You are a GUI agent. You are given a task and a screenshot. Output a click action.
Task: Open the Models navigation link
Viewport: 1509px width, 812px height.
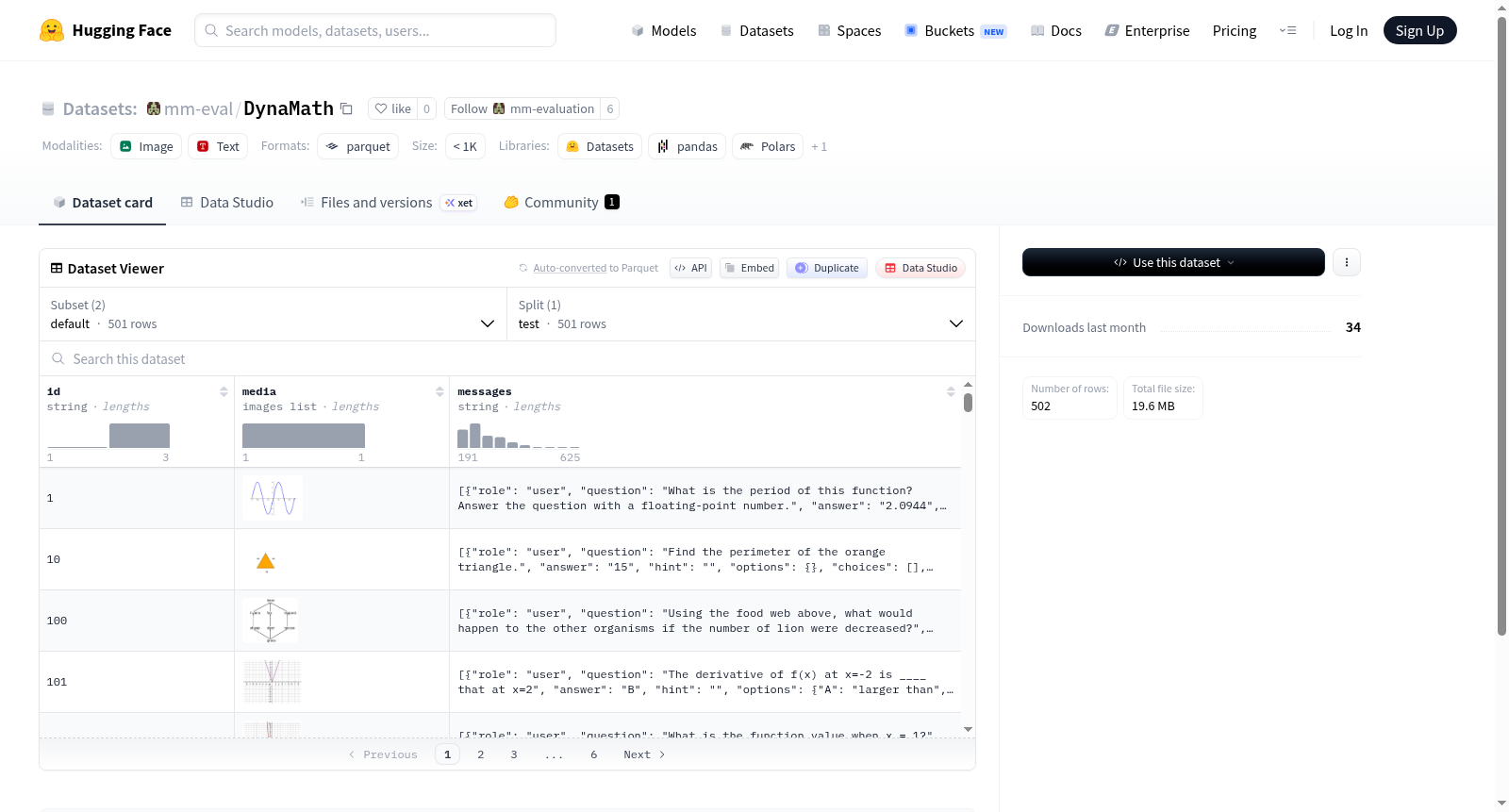[x=664, y=30]
